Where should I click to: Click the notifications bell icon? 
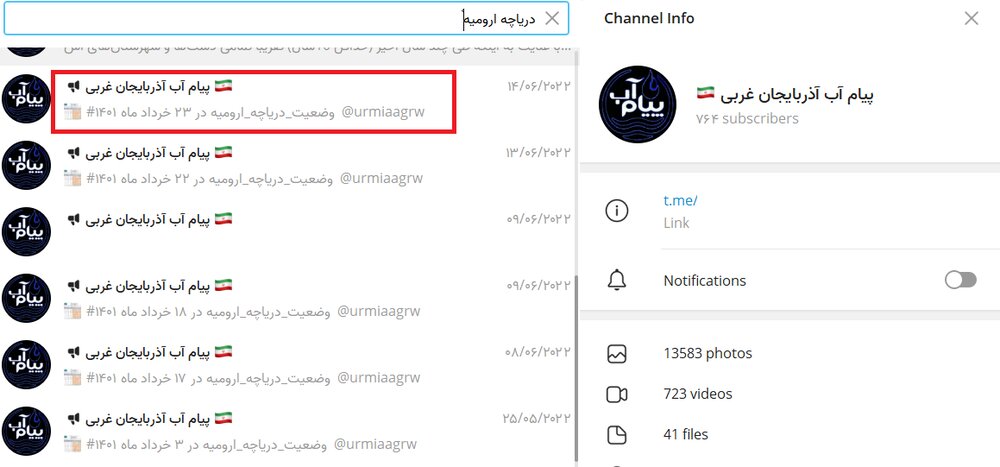coord(617,280)
